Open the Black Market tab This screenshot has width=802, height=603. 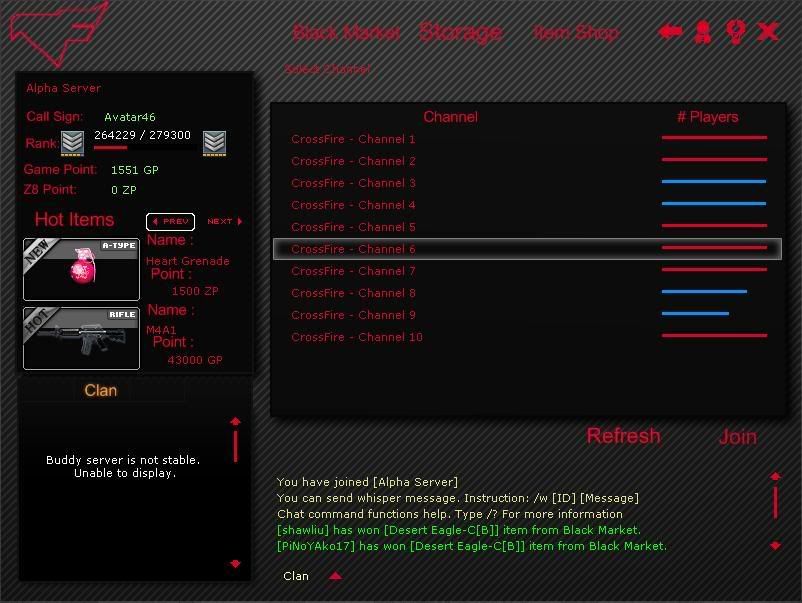[346, 33]
